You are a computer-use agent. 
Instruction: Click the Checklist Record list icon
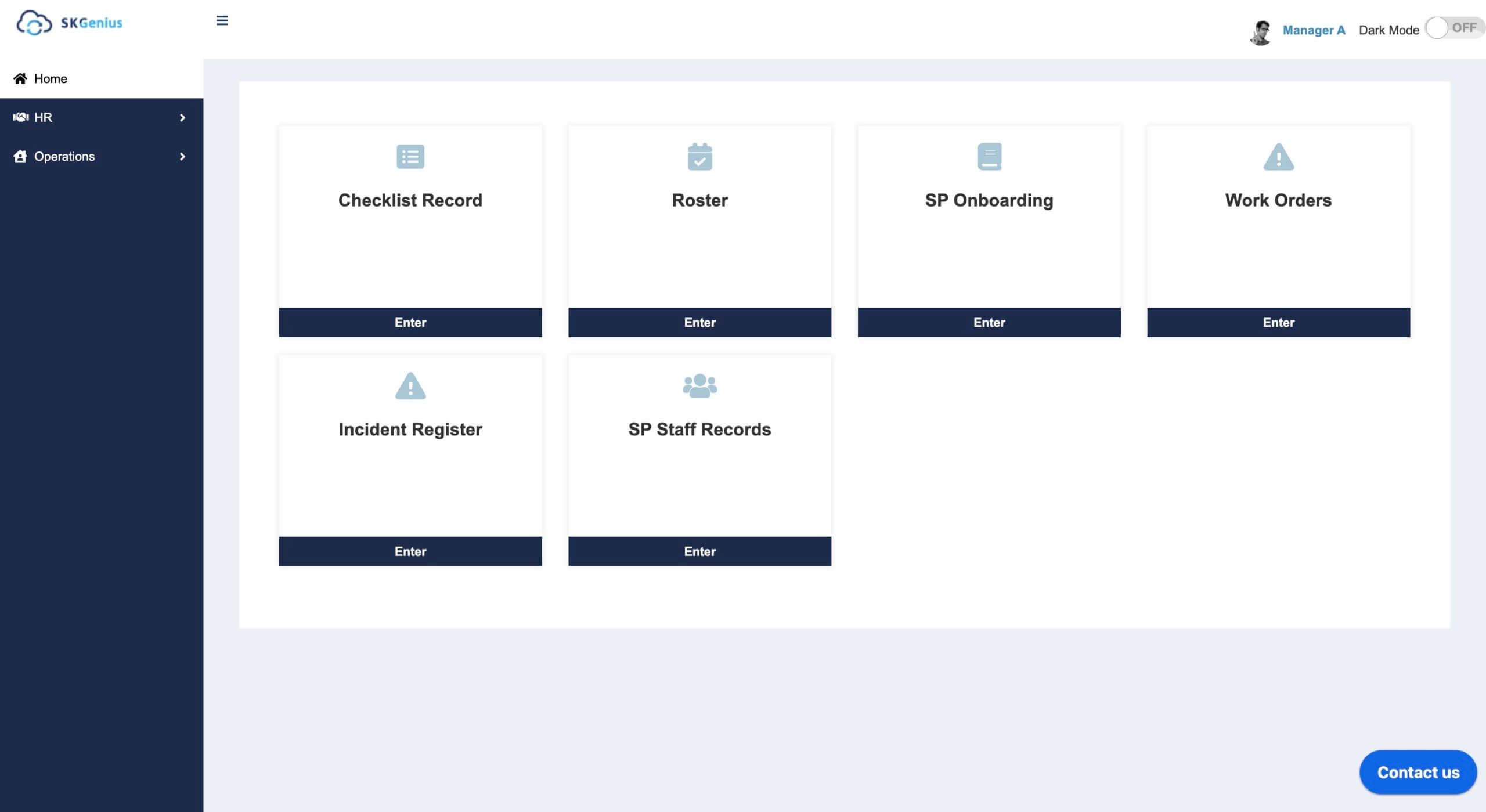(x=410, y=157)
